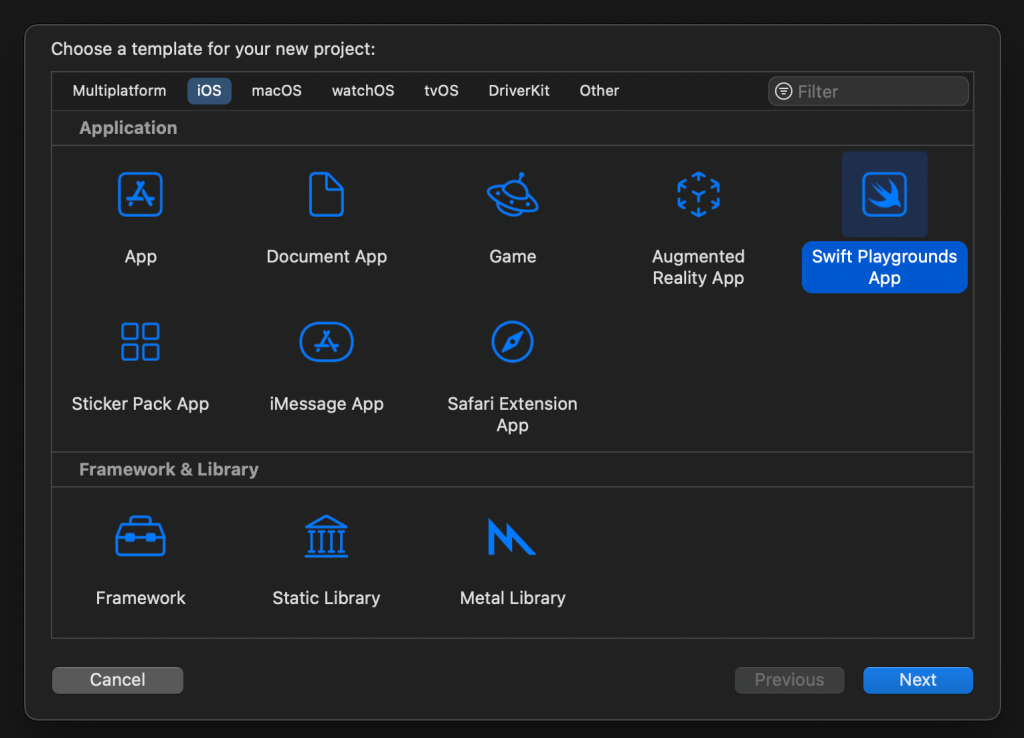
Task: Click the "Static Library" label text
Action: click(327, 598)
